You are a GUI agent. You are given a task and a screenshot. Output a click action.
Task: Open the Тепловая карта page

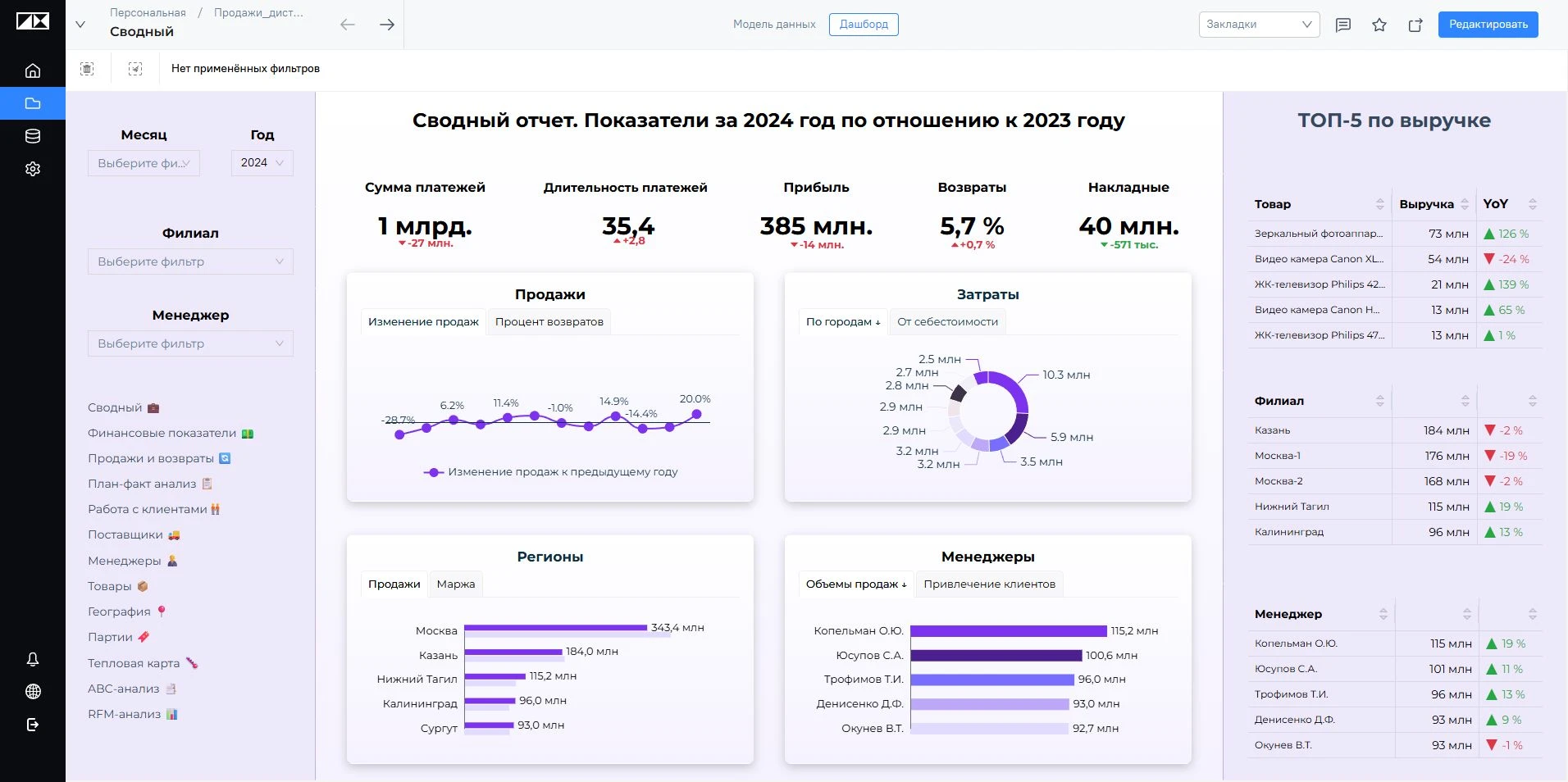pos(143,663)
